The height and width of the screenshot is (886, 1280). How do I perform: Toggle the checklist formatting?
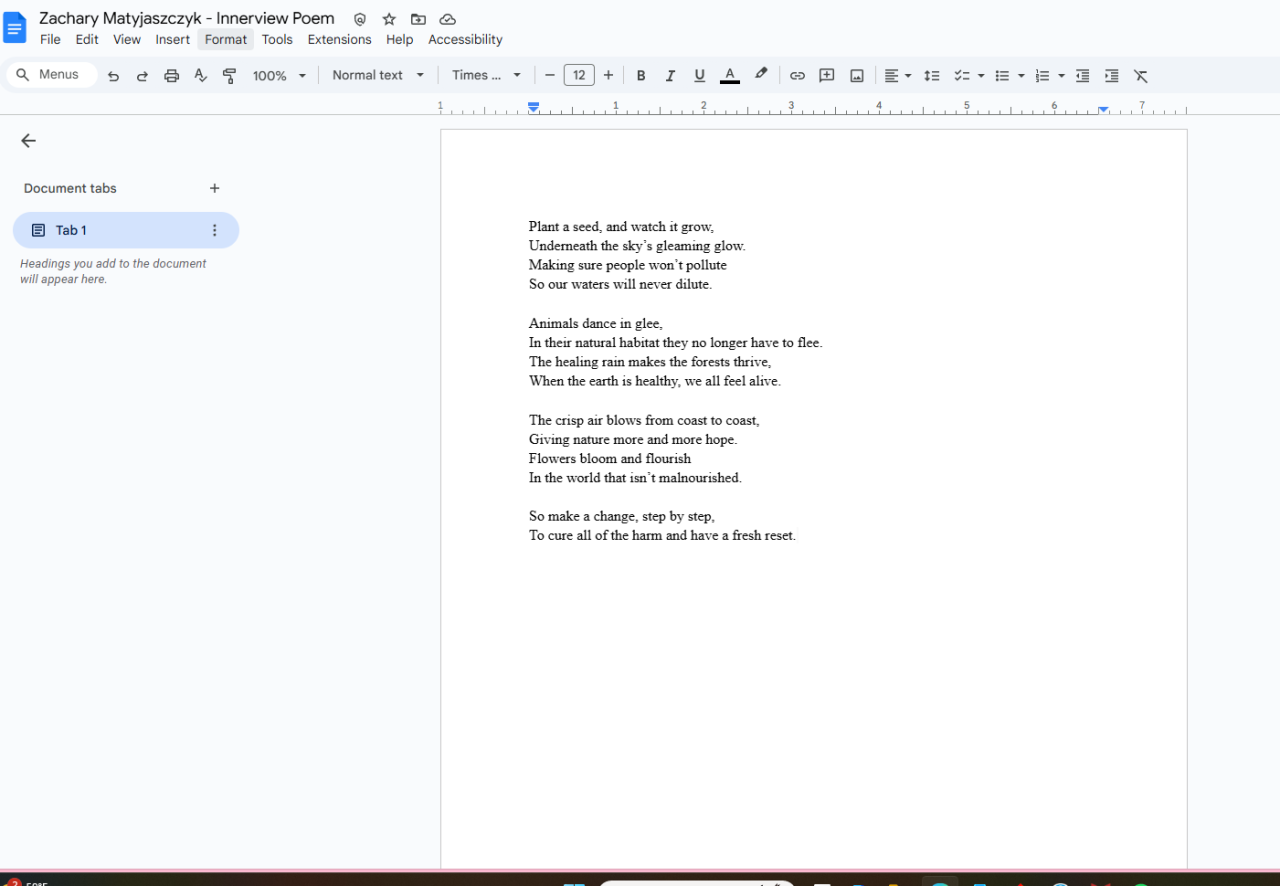pos(961,75)
